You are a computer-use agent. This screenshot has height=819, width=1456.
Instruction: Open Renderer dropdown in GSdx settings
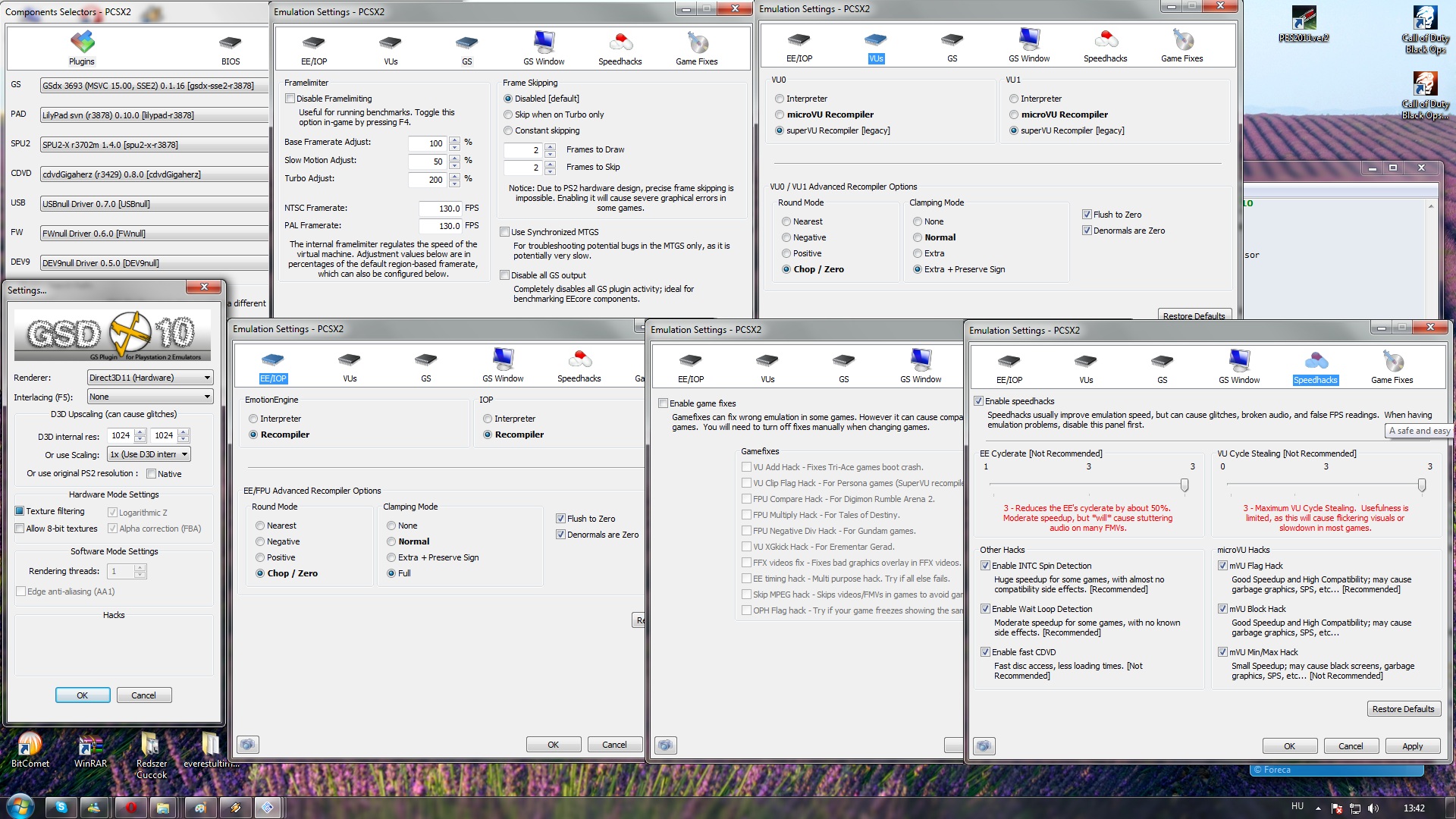click(x=150, y=378)
